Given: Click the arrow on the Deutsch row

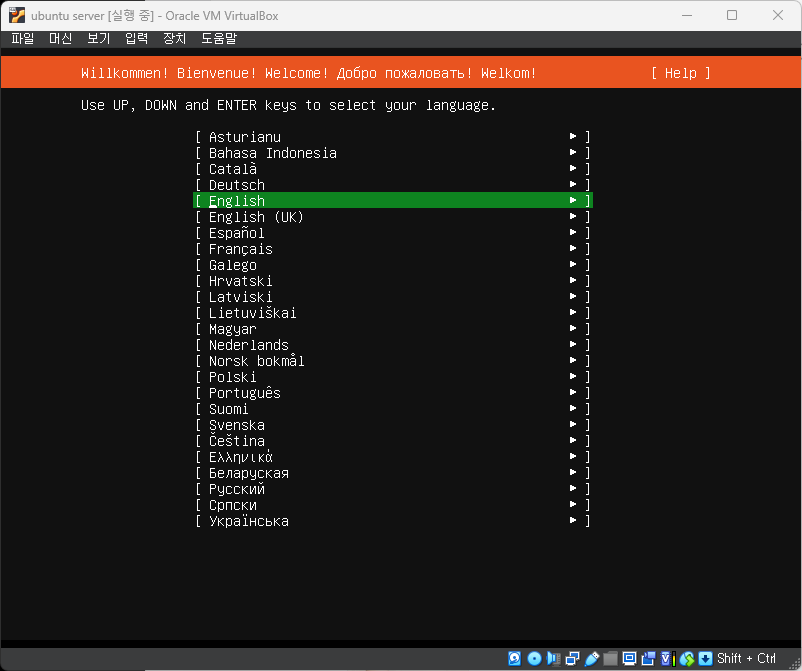Looking at the screenshot, I should point(573,184).
